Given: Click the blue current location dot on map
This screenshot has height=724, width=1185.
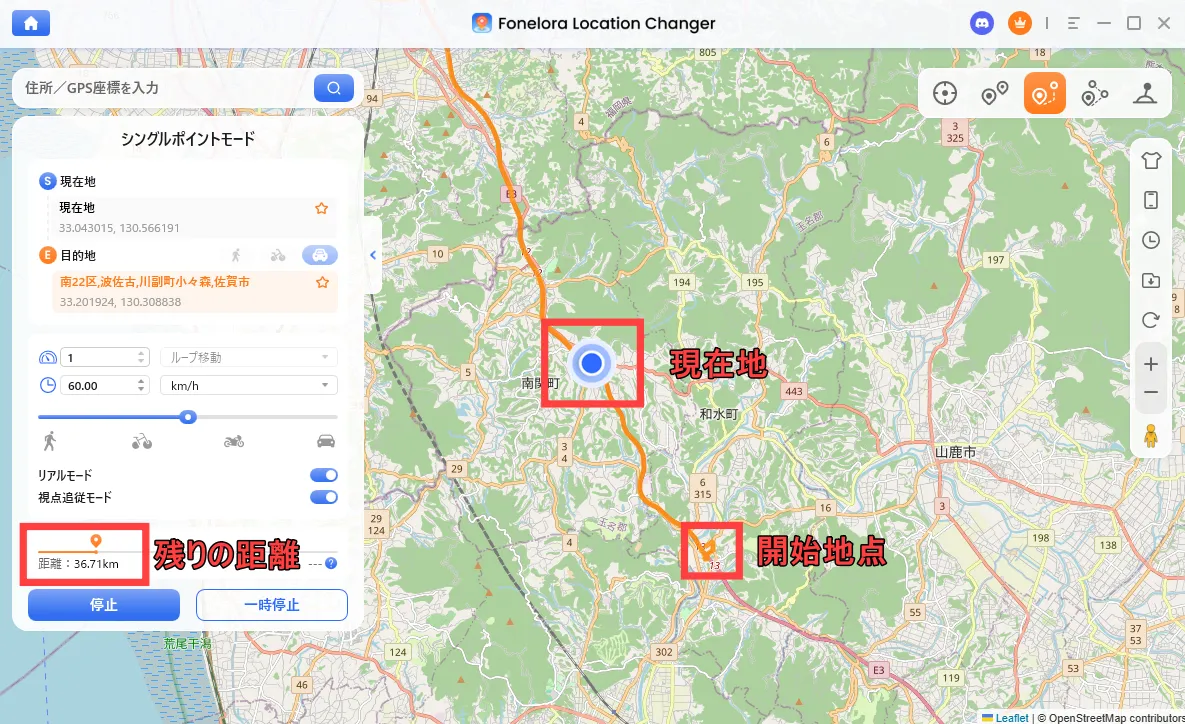Looking at the screenshot, I should point(592,364).
